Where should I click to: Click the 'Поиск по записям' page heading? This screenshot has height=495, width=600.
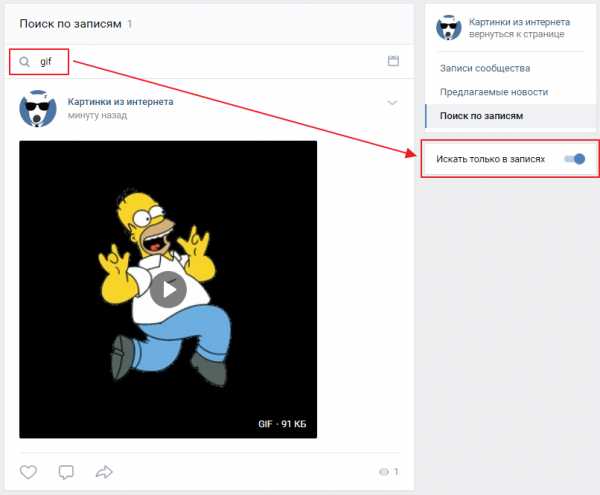tap(70, 24)
